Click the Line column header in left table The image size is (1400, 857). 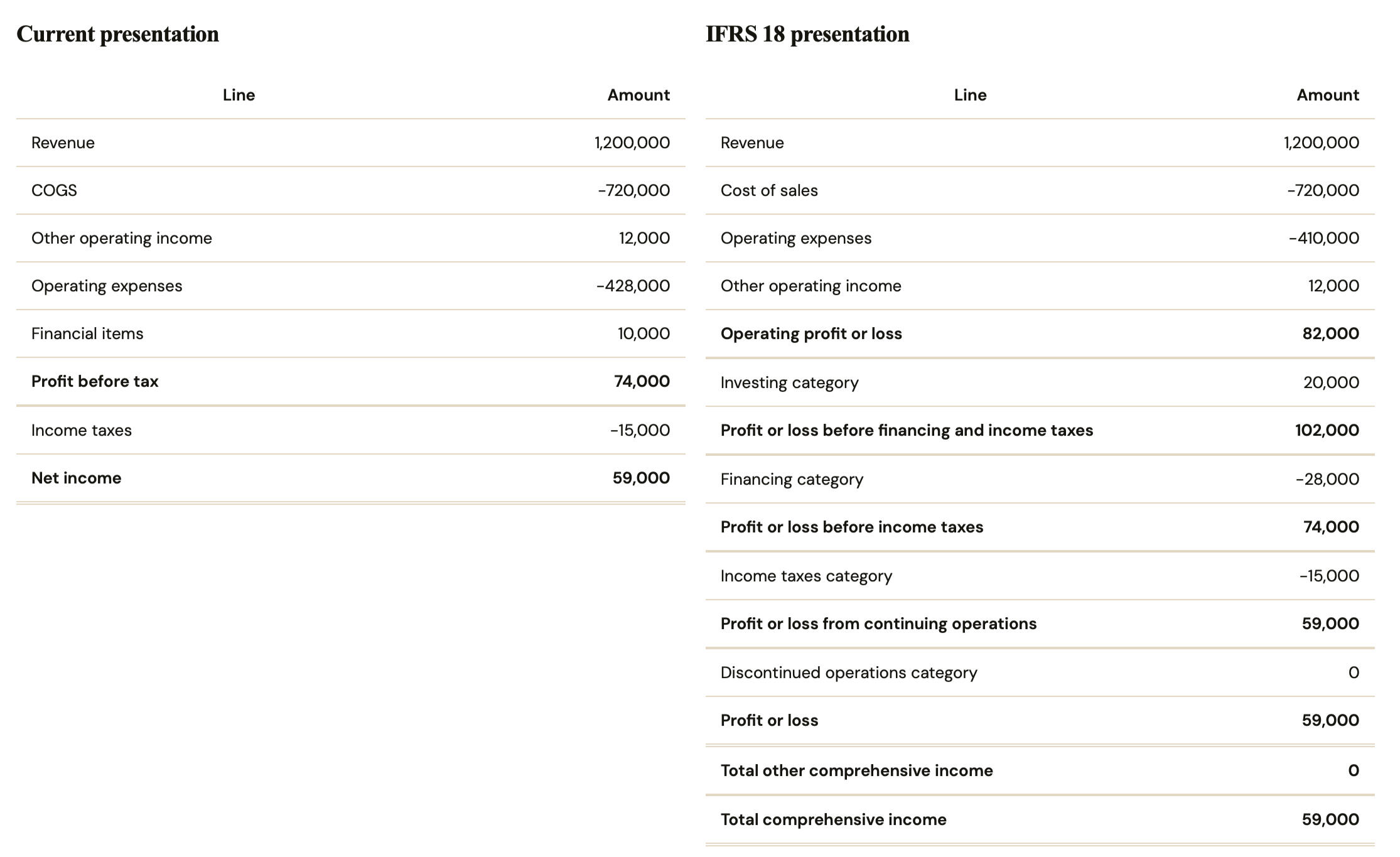tap(239, 95)
